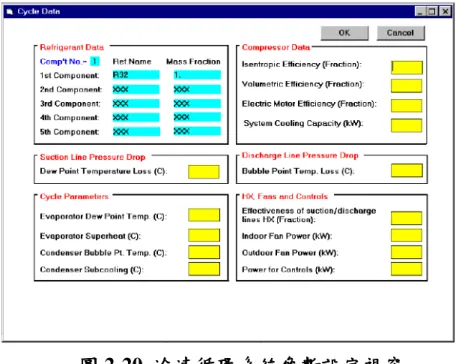Click the Suction Line Pressure Drop label
This screenshot has width=456, height=364.
93,157
